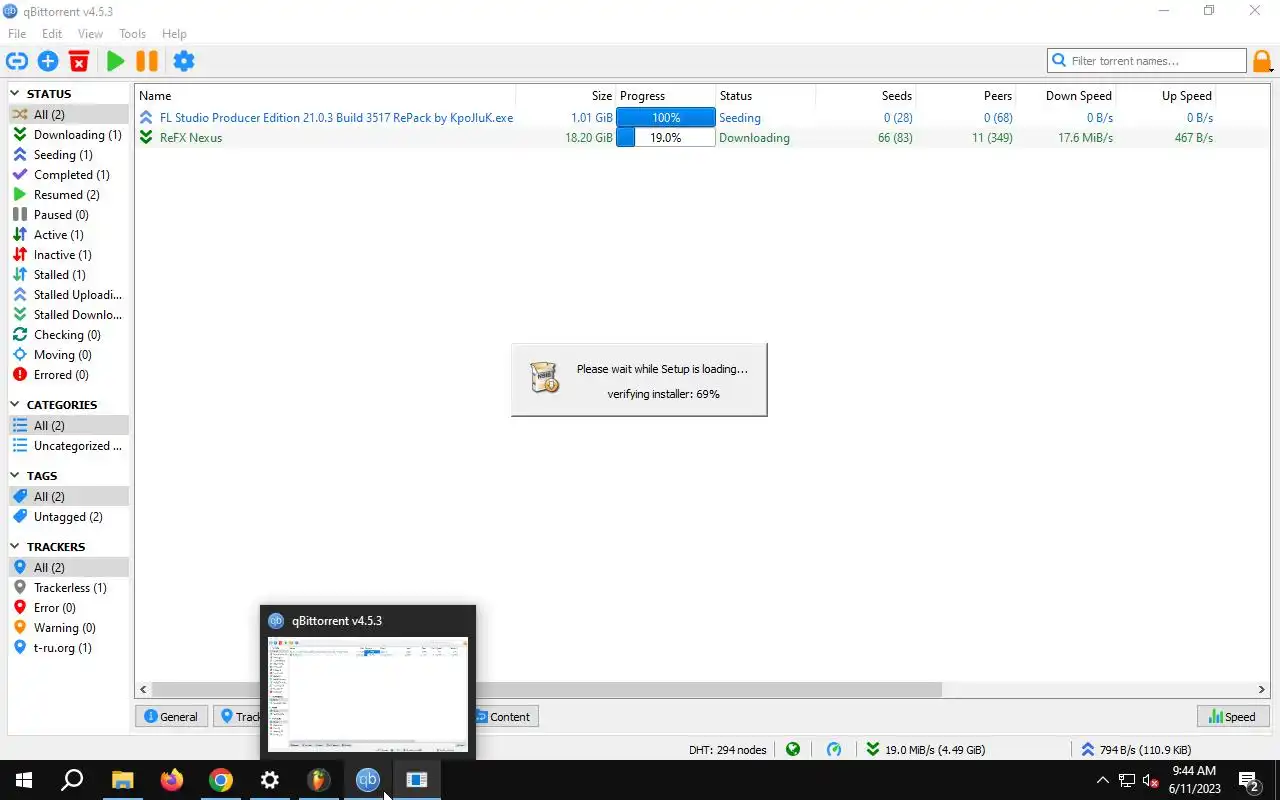Open Options via the gear icon
This screenshot has height=800, width=1280.
[x=184, y=61]
